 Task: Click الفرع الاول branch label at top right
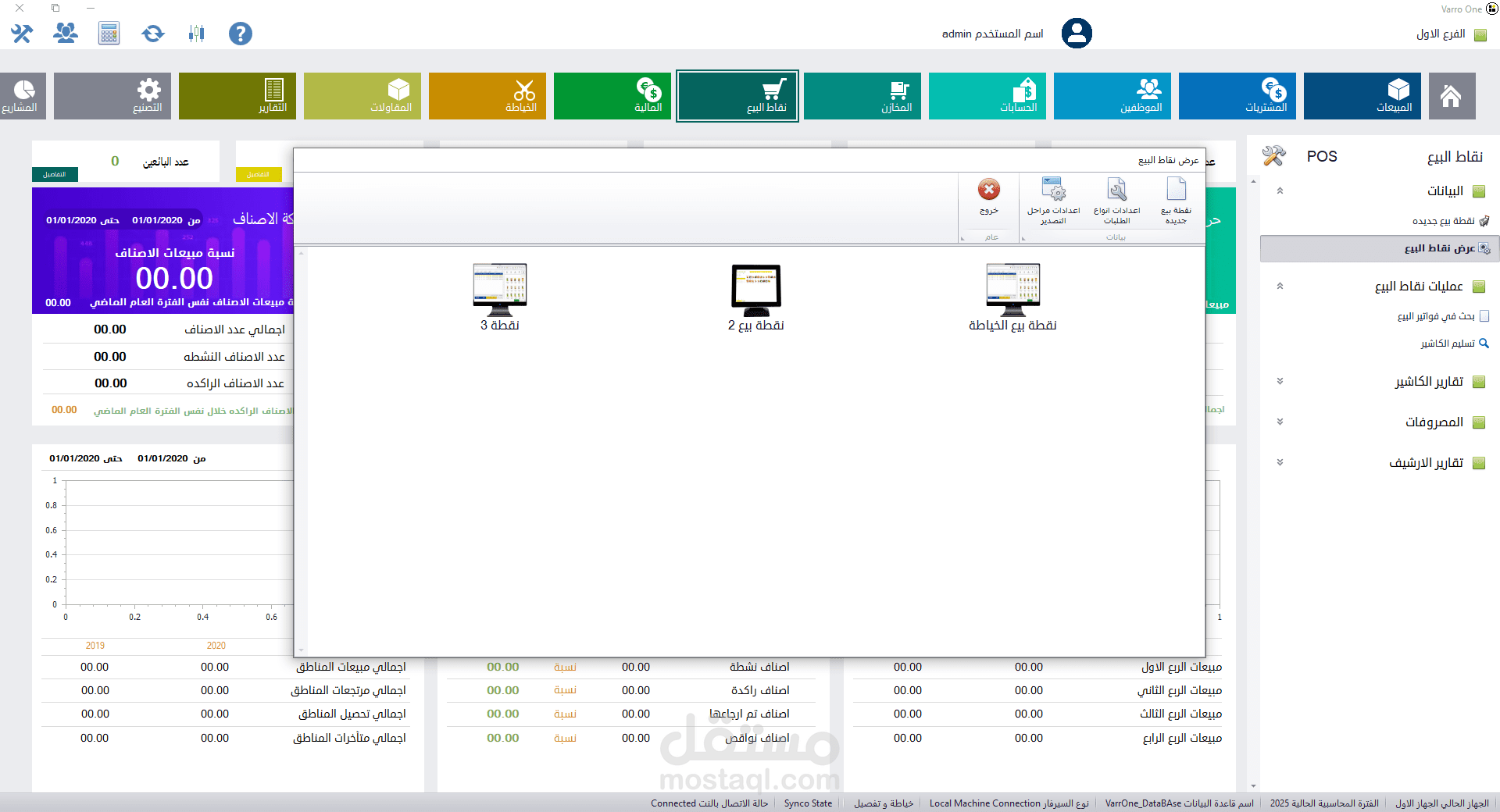pos(1441,34)
